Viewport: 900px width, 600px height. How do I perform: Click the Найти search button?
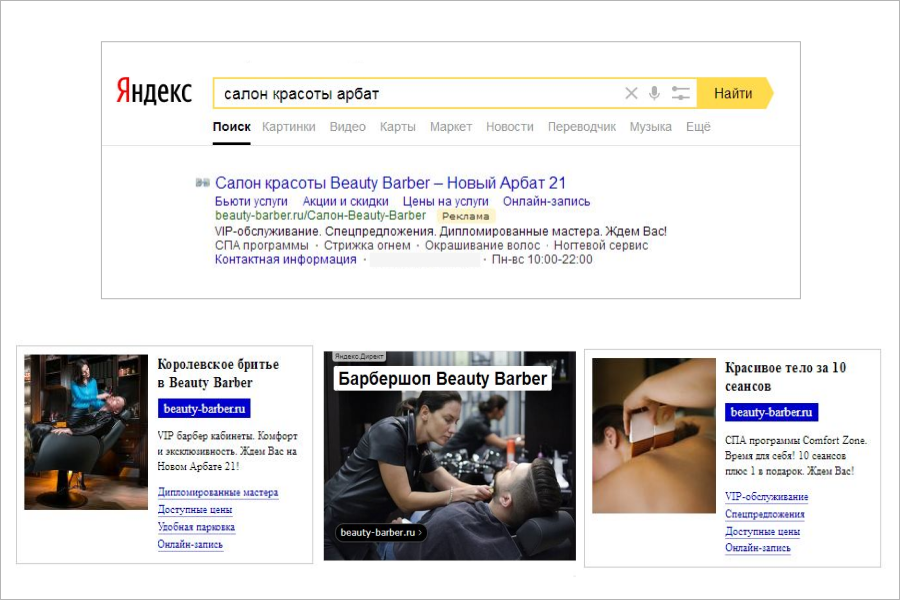pyautogui.click(x=735, y=93)
